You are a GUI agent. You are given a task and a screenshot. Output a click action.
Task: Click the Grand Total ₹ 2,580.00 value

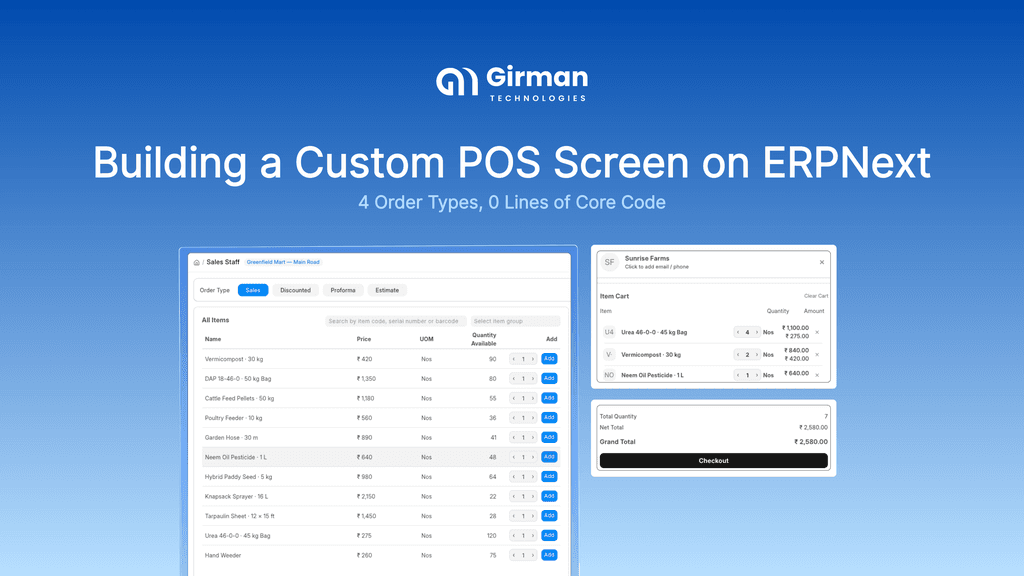click(810, 441)
